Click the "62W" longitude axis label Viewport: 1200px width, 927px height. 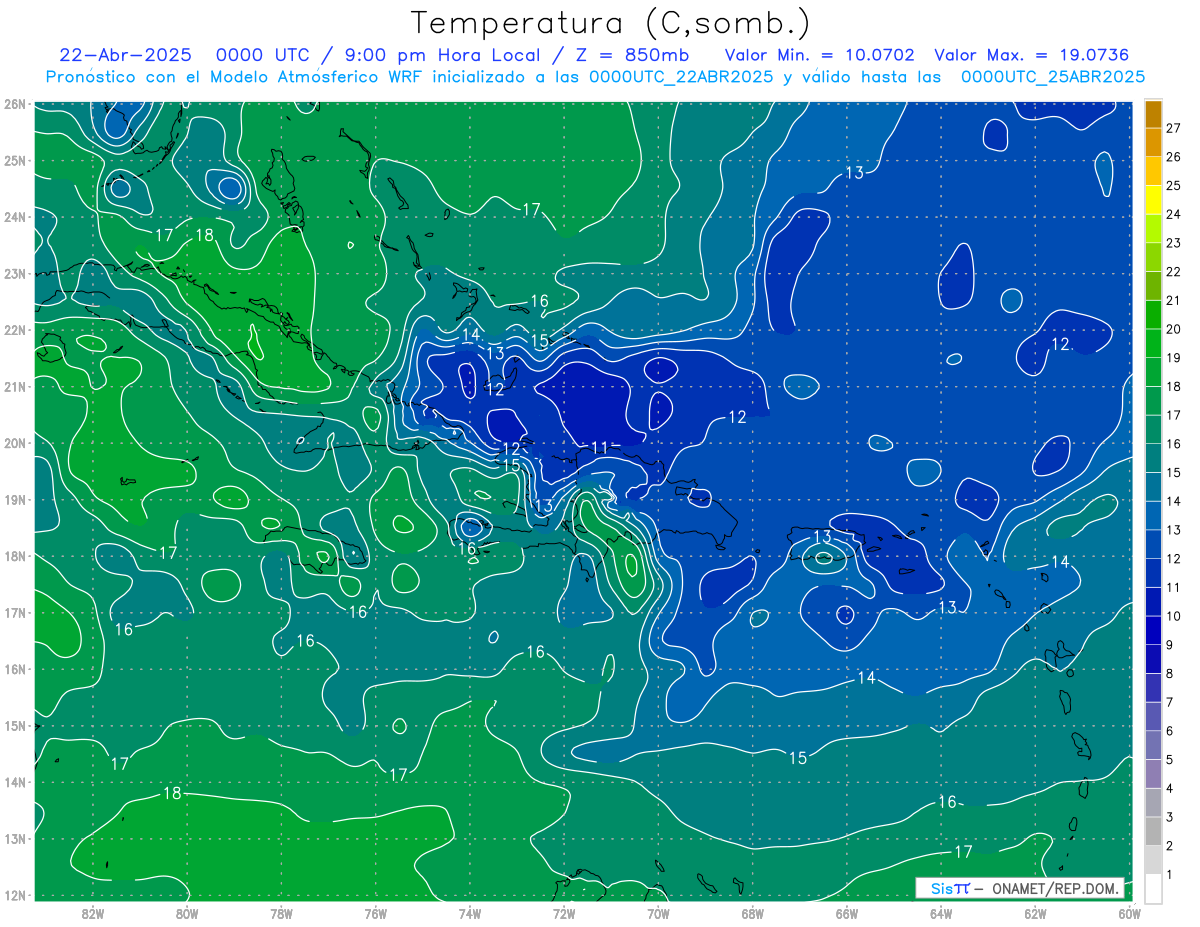point(1035,913)
